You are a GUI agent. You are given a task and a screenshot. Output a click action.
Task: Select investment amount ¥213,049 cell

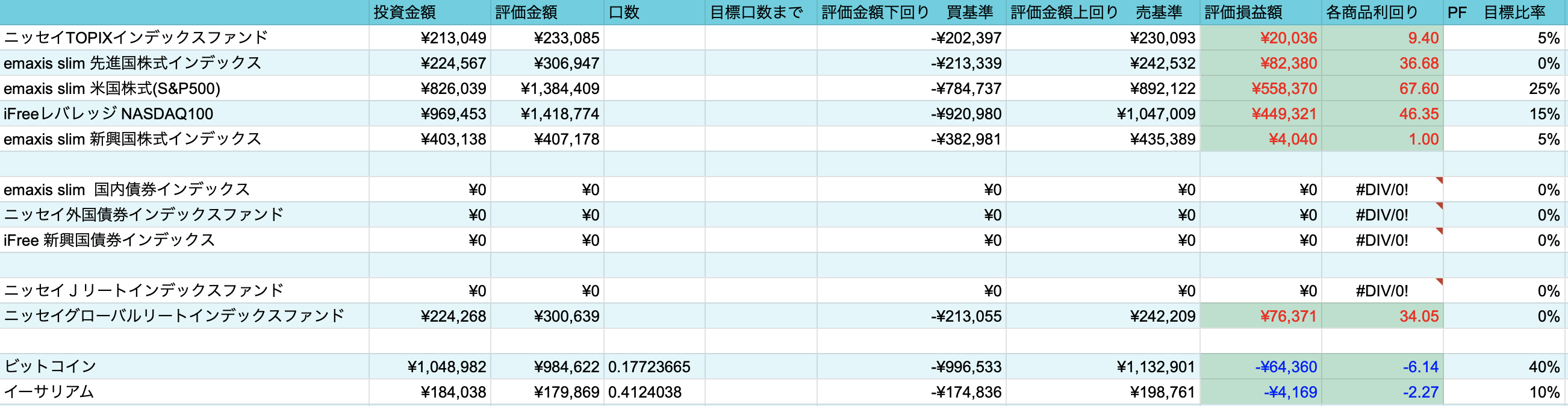coord(430,38)
